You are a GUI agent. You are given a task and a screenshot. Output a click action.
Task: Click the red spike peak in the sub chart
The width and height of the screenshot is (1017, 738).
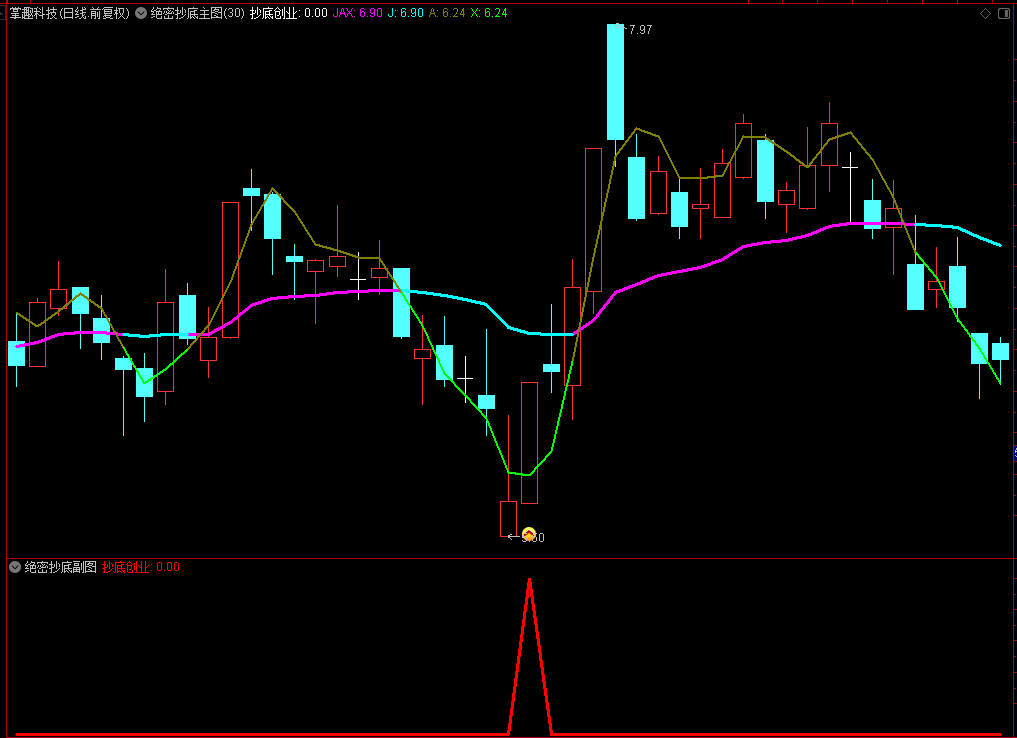530,582
